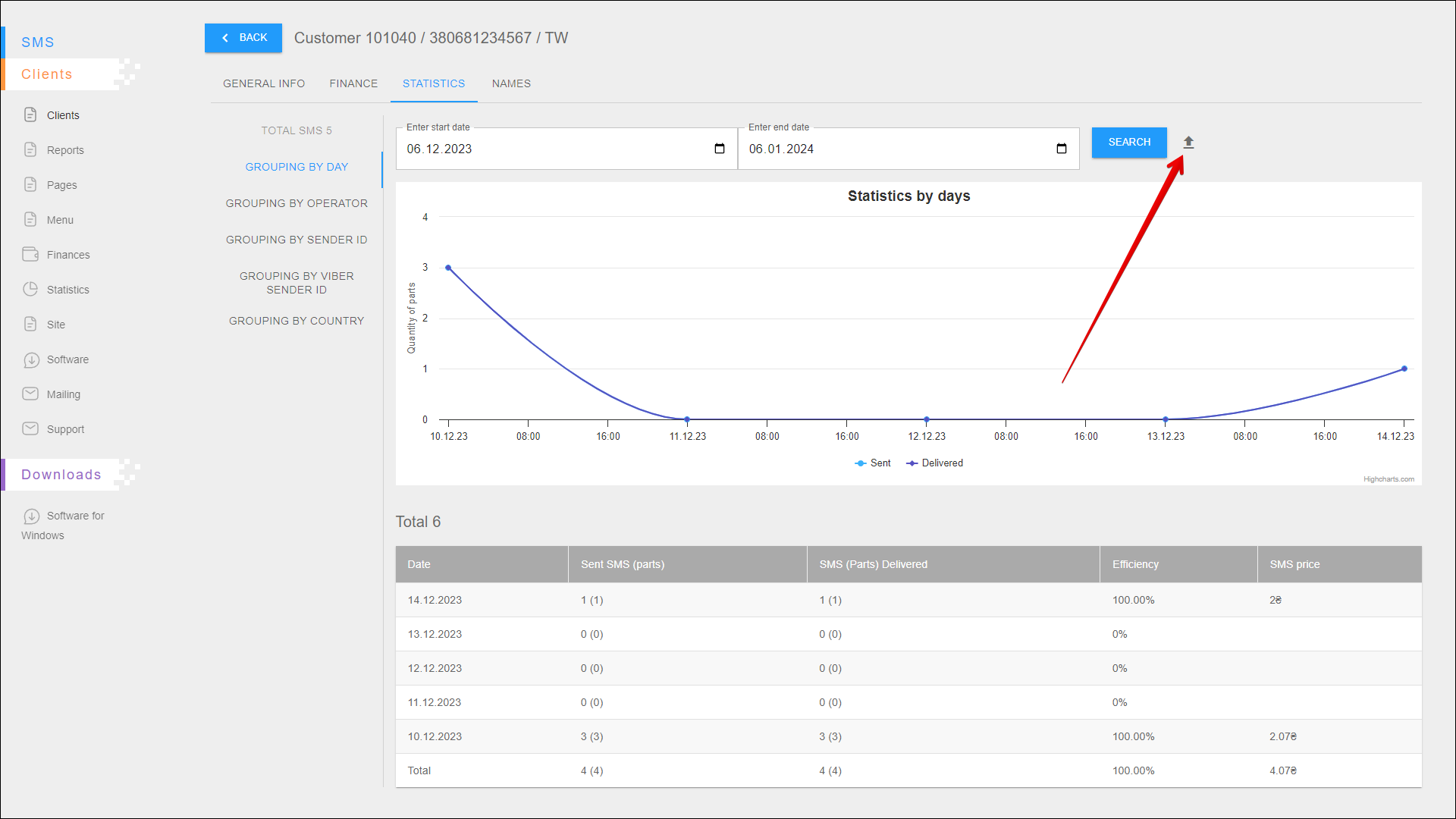Click the 10.12.23 data point on chart
Screen dimensions: 1456x819
pyautogui.click(x=448, y=268)
